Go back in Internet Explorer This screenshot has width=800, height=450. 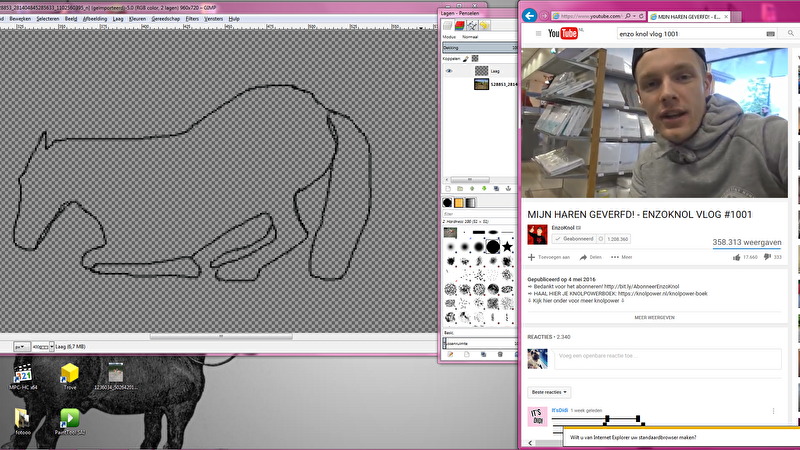click(529, 16)
